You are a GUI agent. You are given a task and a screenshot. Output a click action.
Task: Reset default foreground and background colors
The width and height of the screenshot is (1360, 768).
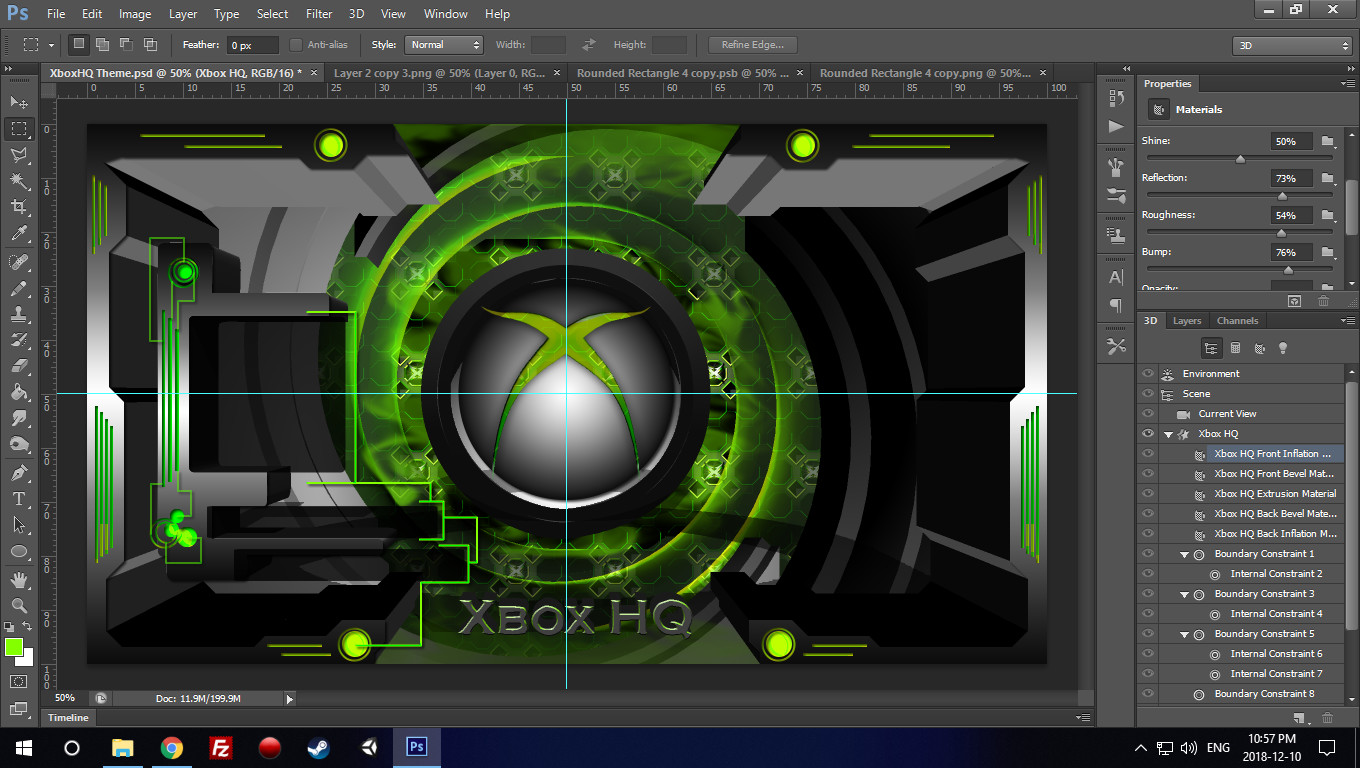[x=9, y=627]
